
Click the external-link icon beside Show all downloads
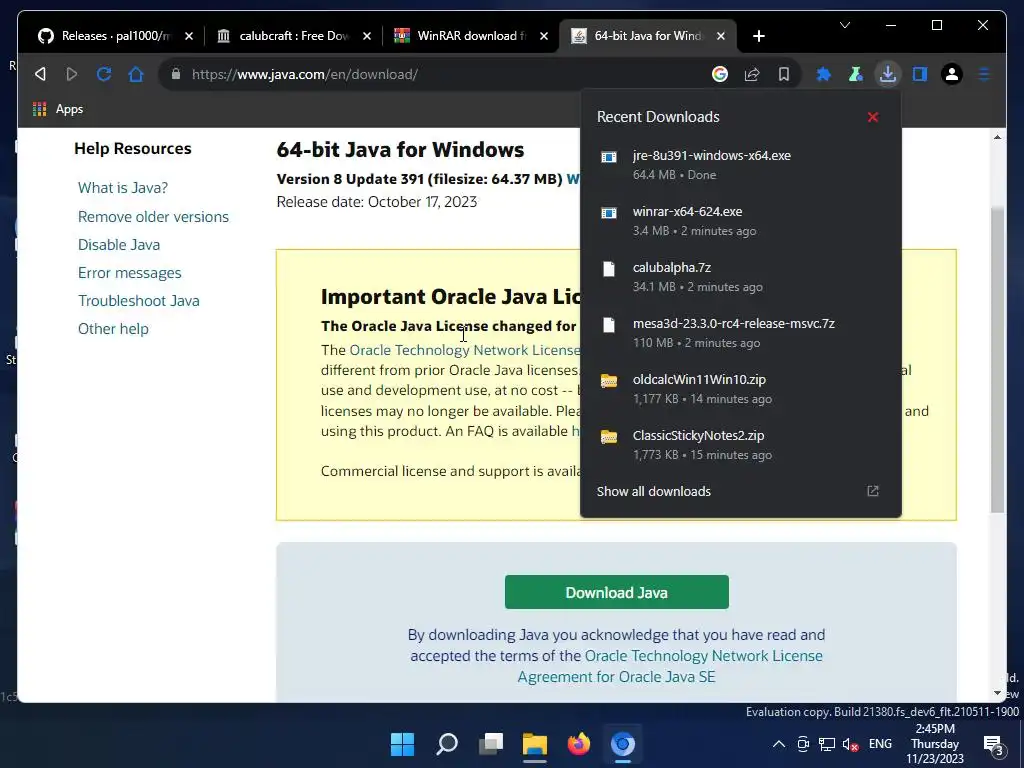[872, 490]
